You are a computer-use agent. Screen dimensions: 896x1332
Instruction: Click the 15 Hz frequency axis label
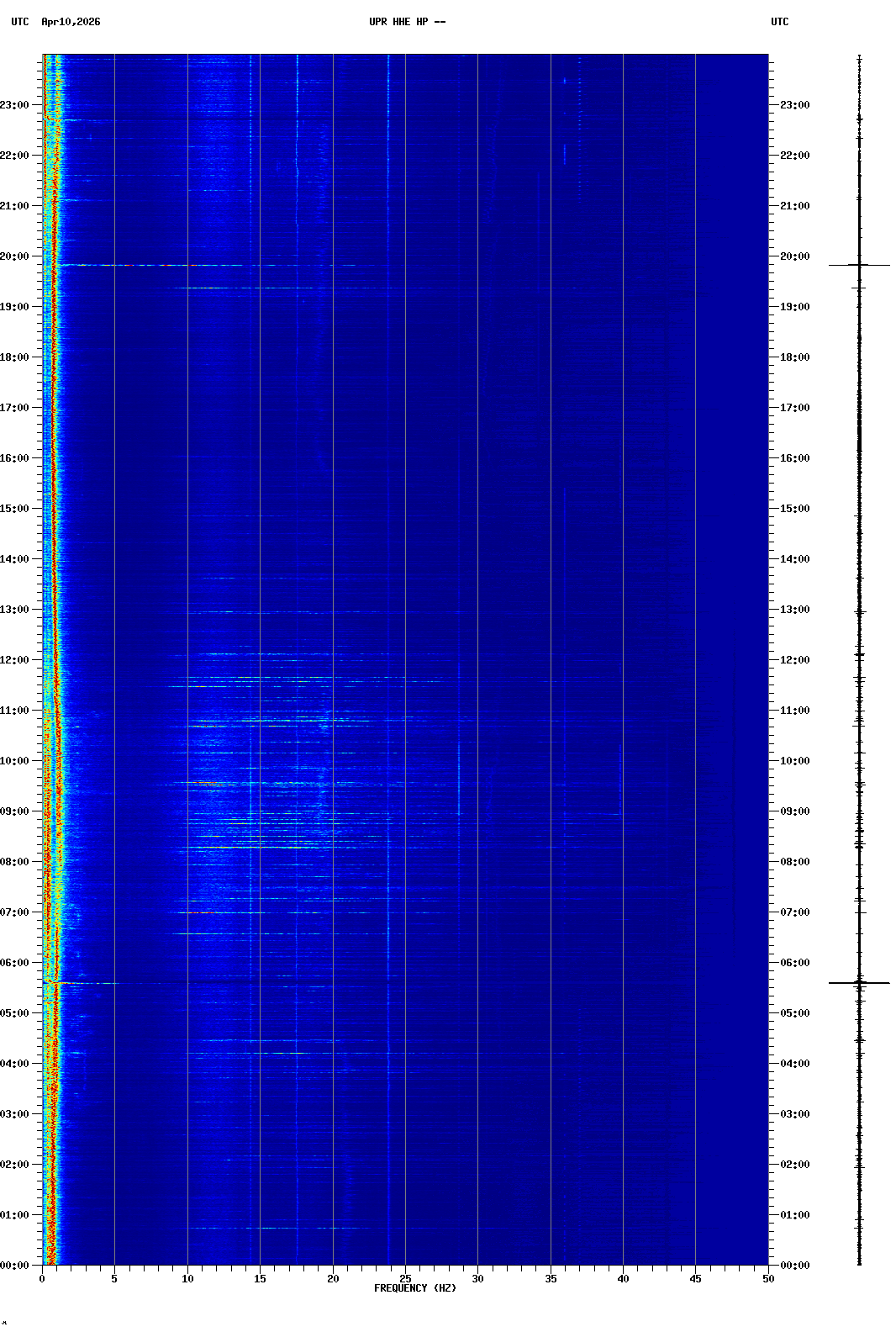(x=260, y=1279)
